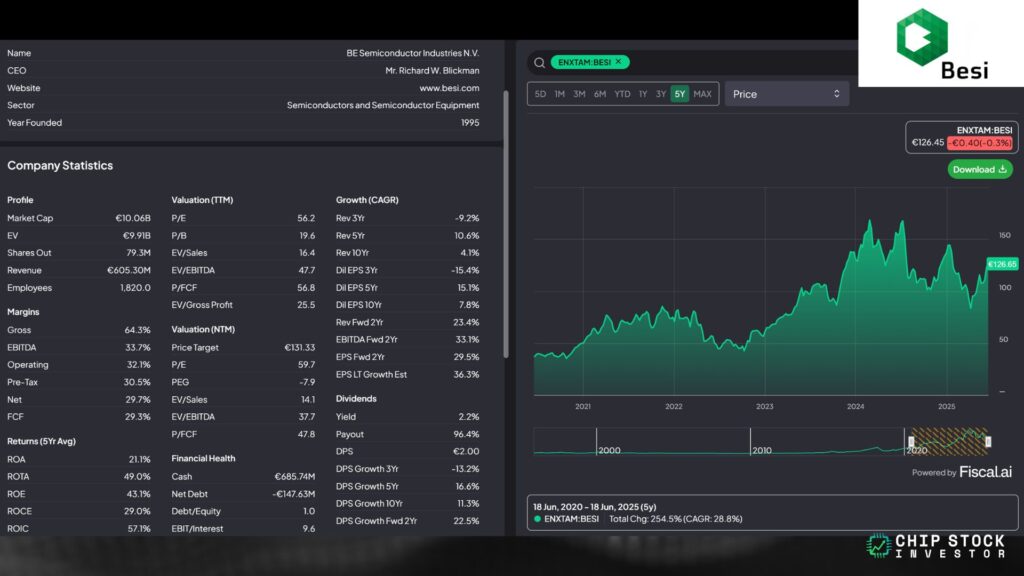Switch to YTD time range
Viewport: 1024px width, 576px height.
point(622,94)
